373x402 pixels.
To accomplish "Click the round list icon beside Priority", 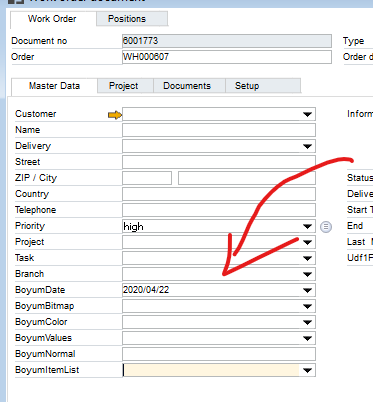I will click(326, 227).
